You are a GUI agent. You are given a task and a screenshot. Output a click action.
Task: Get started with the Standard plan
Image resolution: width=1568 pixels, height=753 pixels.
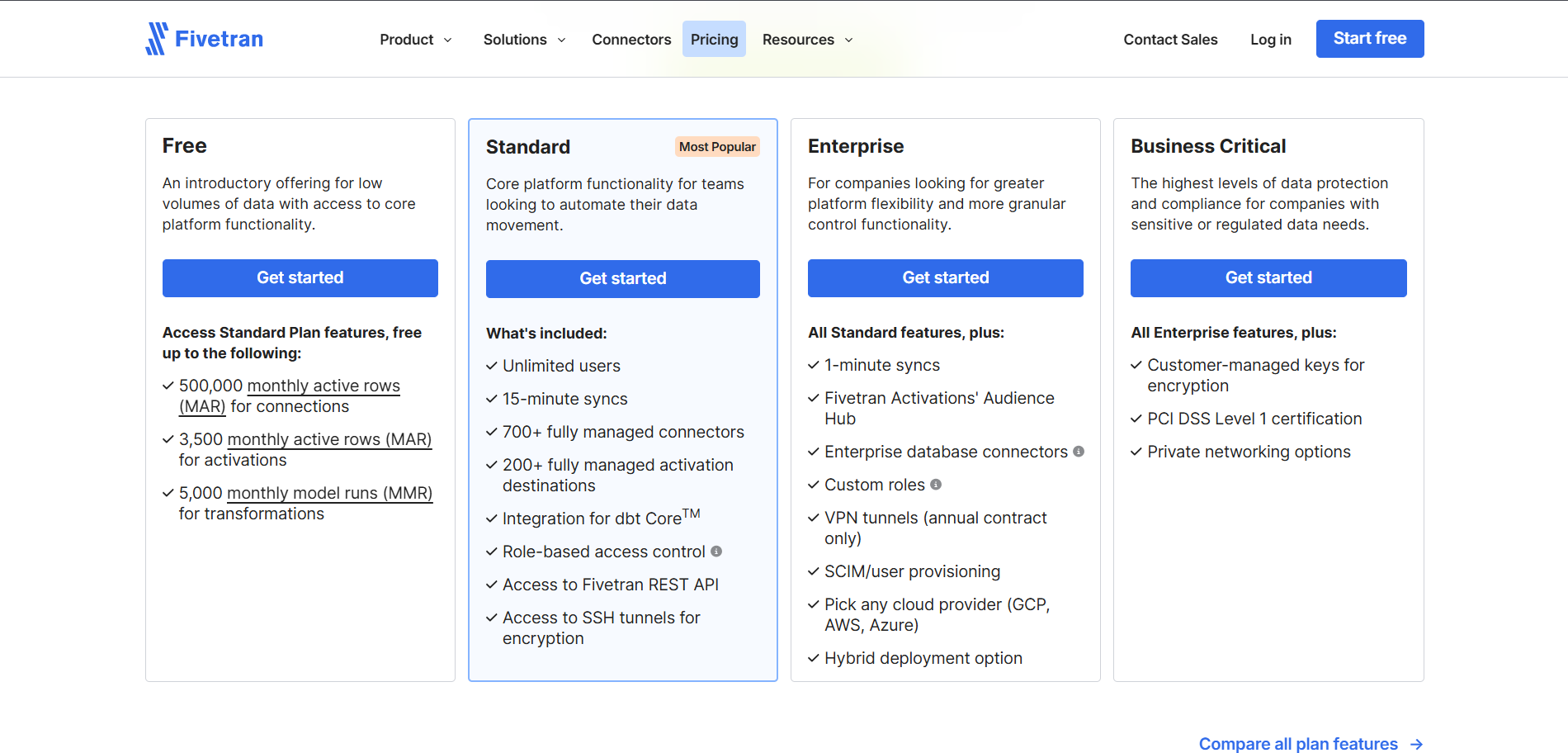click(x=623, y=279)
